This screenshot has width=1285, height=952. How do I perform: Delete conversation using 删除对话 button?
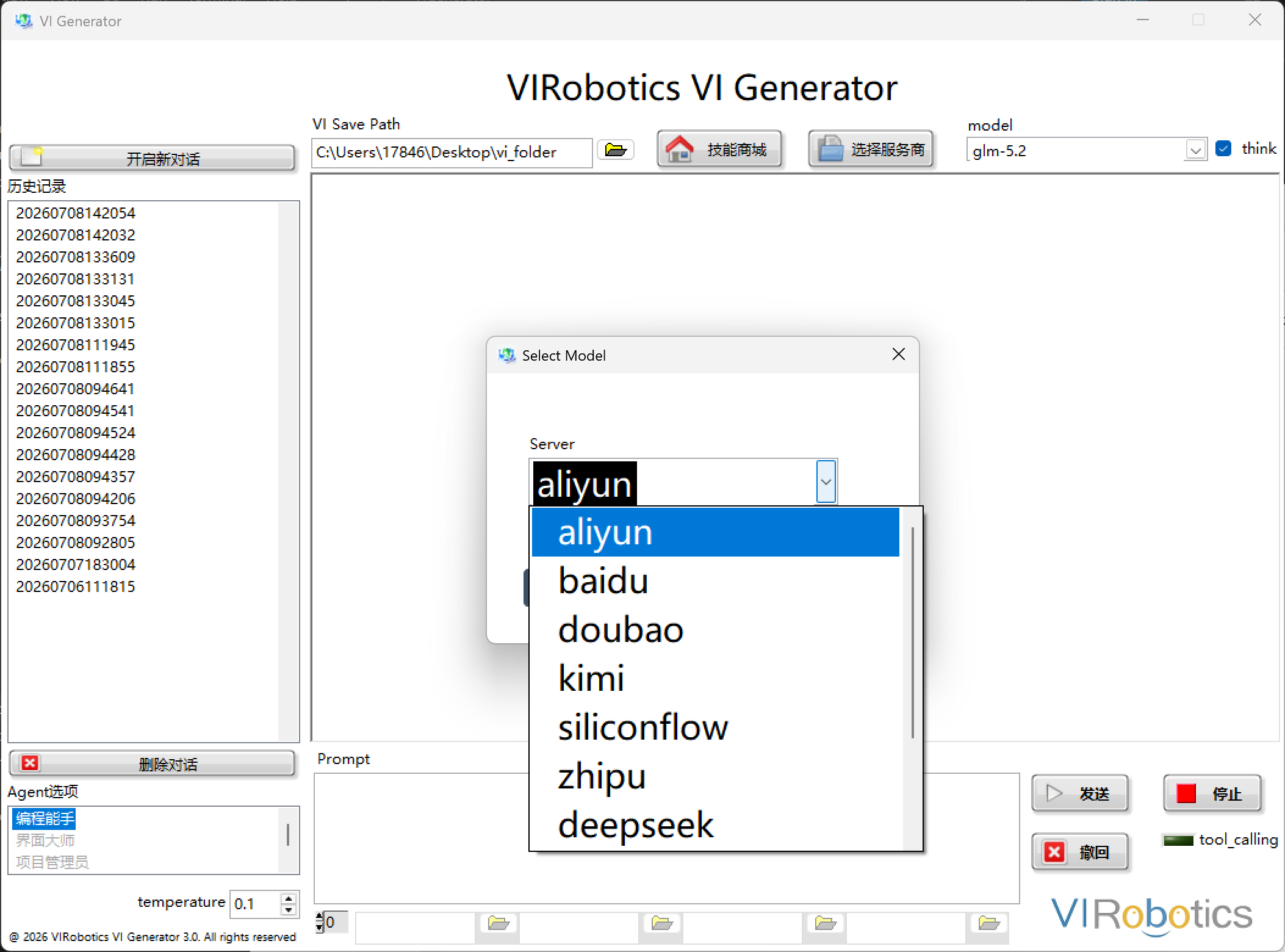point(152,763)
